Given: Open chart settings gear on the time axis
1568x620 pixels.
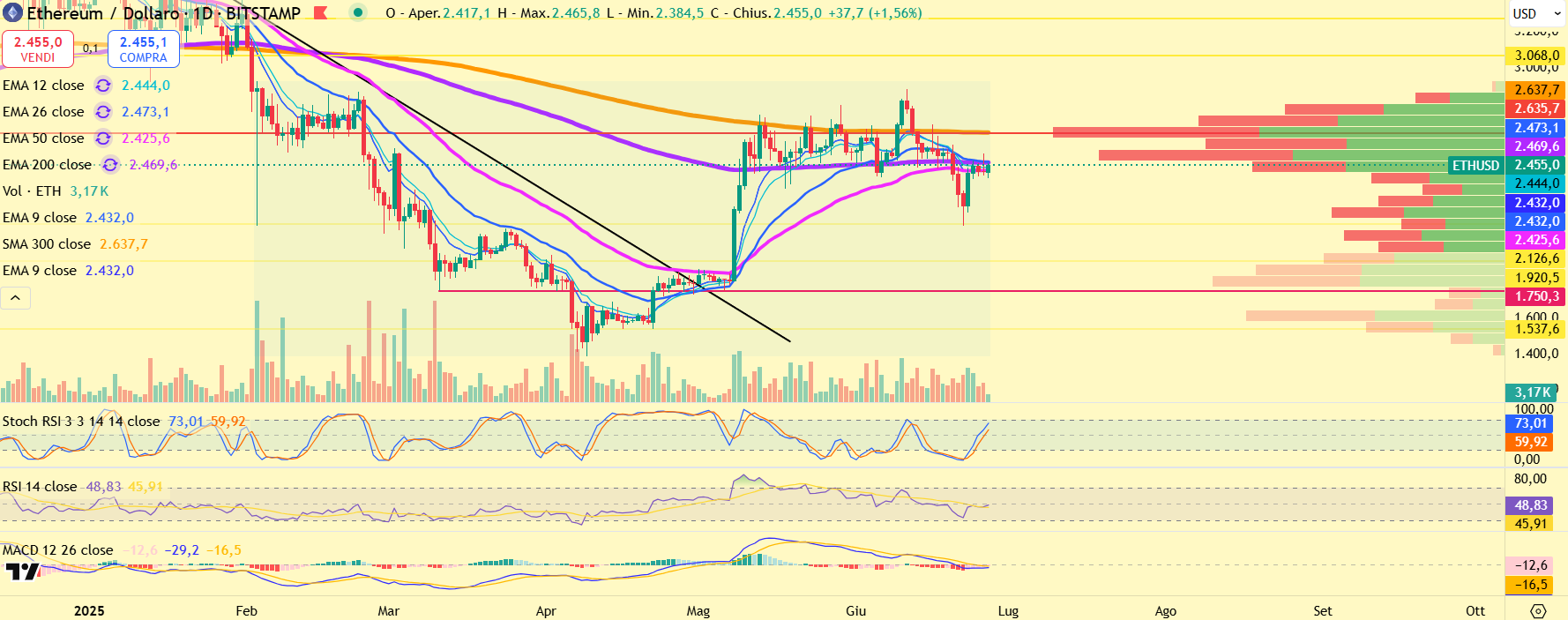Looking at the screenshot, I should pos(1538,611).
